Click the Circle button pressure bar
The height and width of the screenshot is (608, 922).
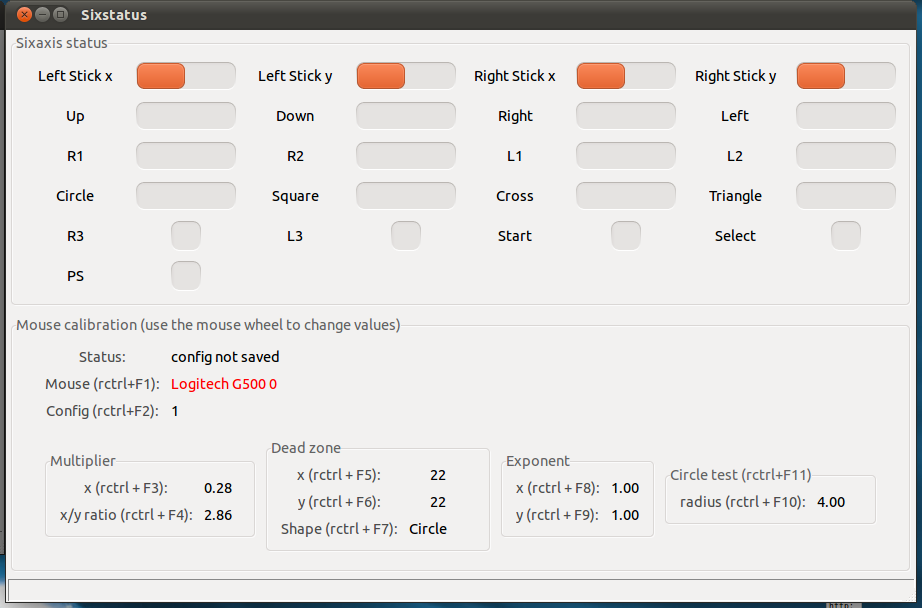click(x=186, y=196)
